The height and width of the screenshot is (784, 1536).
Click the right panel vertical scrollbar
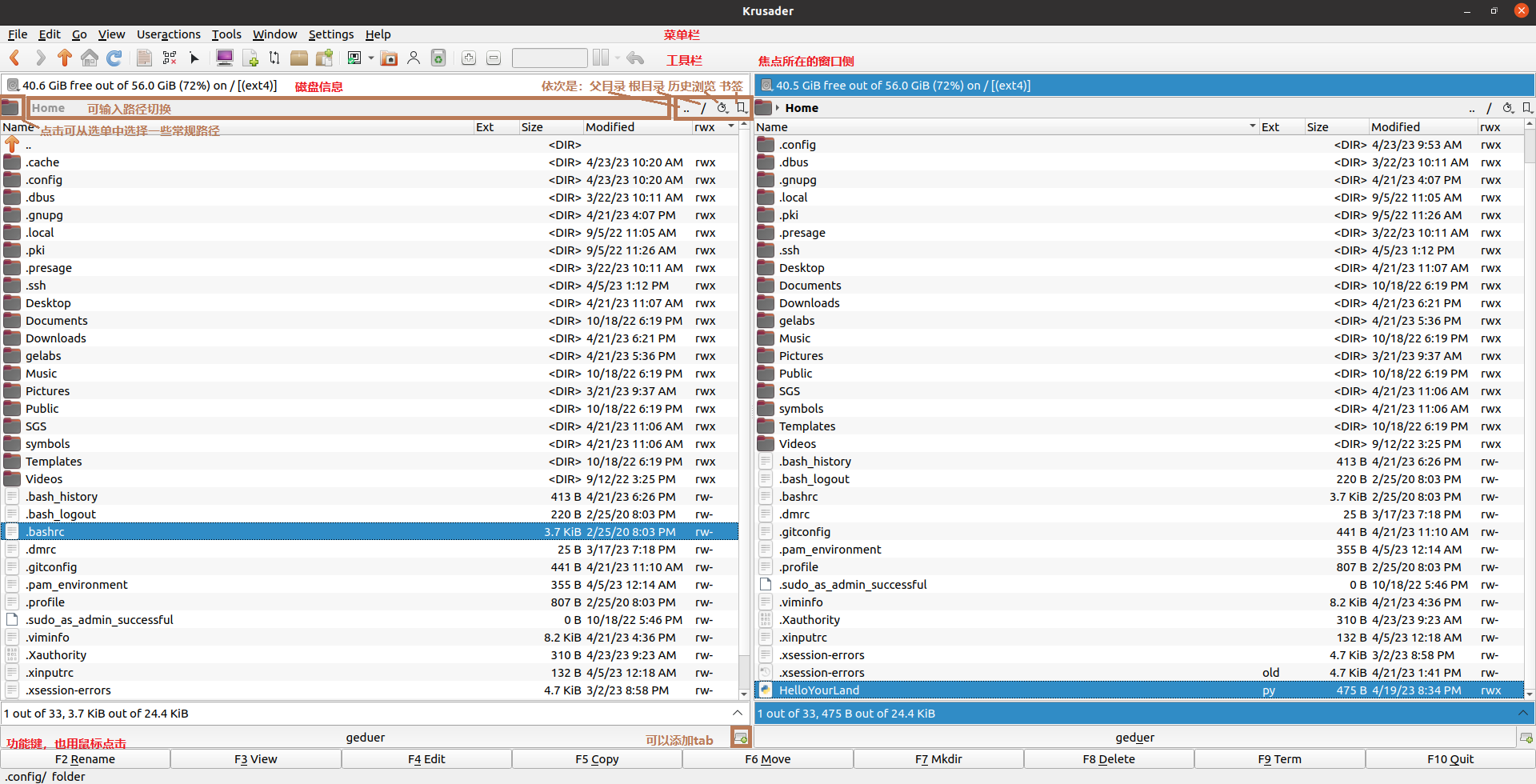(x=1530, y=409)
